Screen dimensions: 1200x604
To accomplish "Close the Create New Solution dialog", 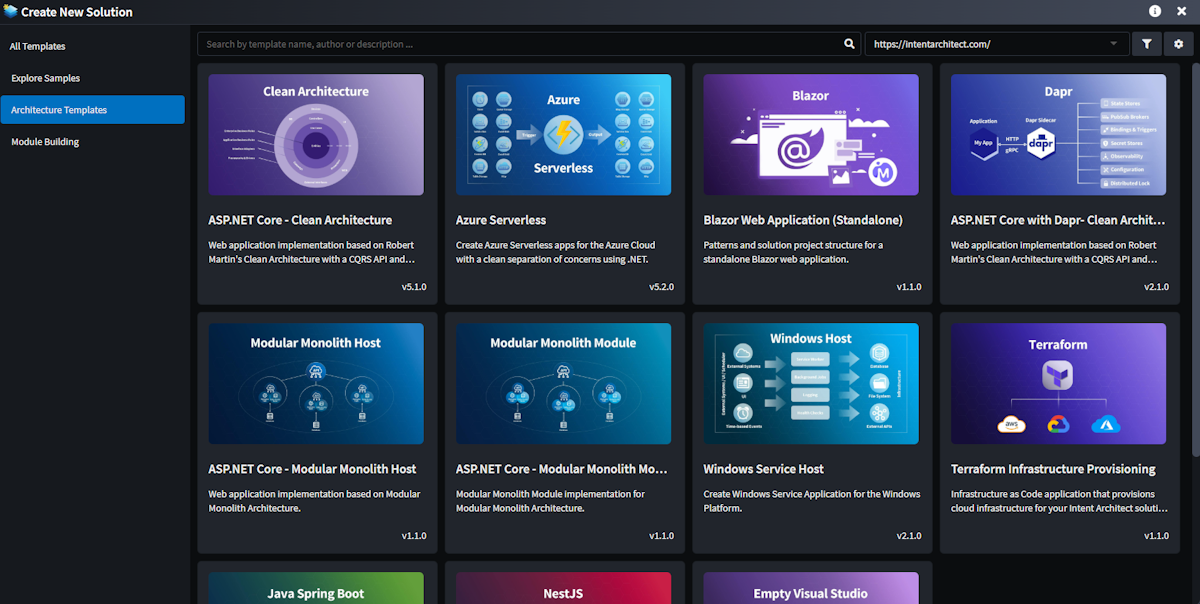I will [1183, 12].
